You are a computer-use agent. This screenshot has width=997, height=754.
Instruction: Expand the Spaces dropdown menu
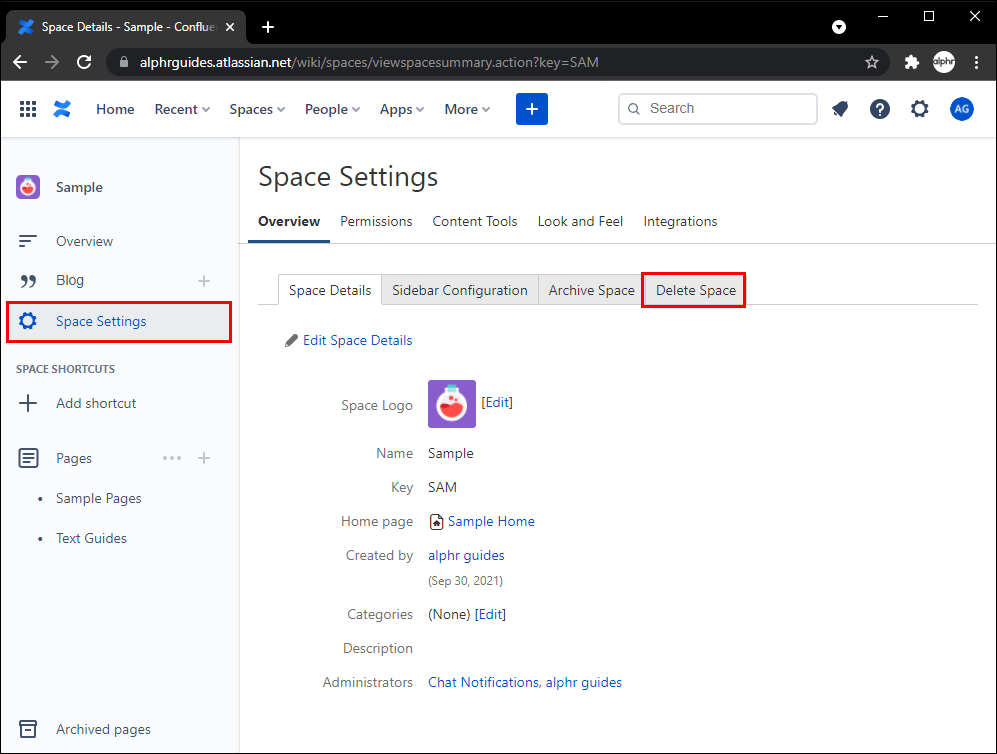(x=257, y=109)
